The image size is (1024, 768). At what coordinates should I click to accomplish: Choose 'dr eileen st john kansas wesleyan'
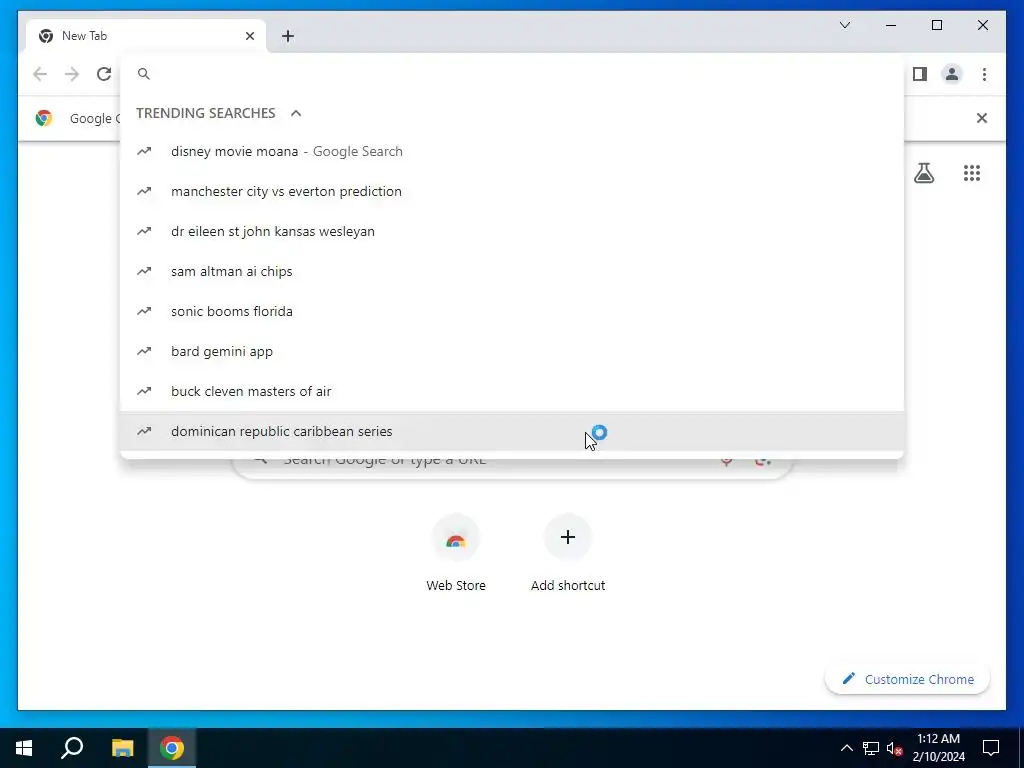click(512, 231)
